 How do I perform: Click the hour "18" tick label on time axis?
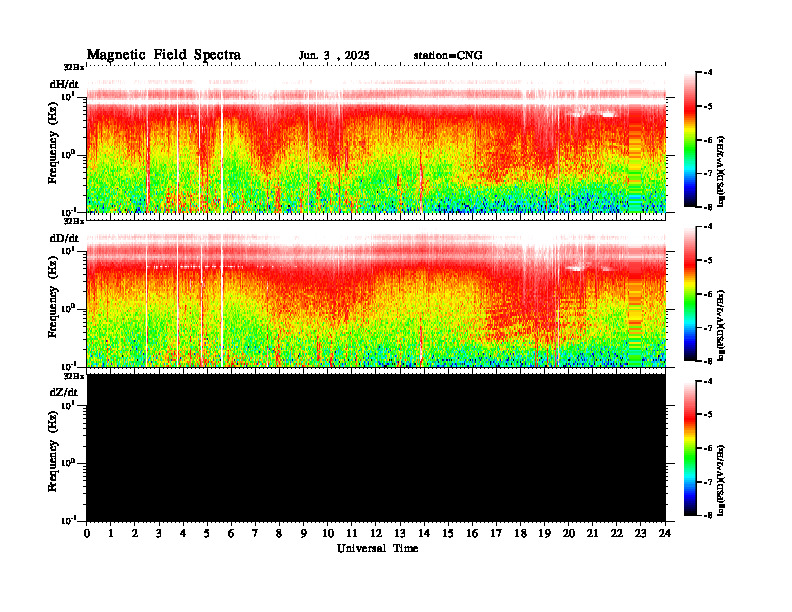point(521,533)
